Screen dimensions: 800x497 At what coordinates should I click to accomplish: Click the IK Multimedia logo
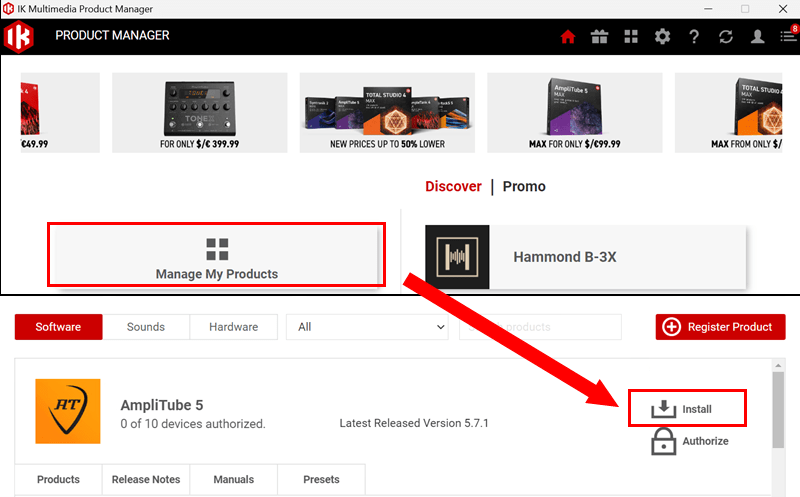18,37
